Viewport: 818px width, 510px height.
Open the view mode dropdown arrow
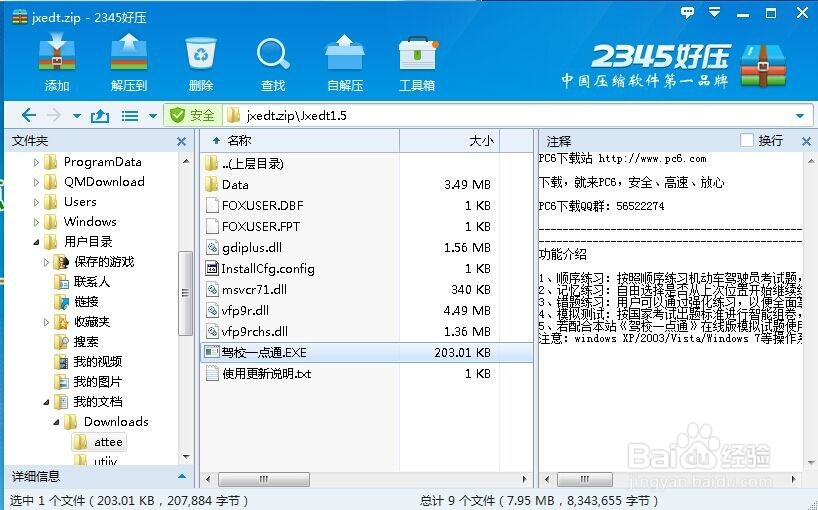click(x=152, y=116)
